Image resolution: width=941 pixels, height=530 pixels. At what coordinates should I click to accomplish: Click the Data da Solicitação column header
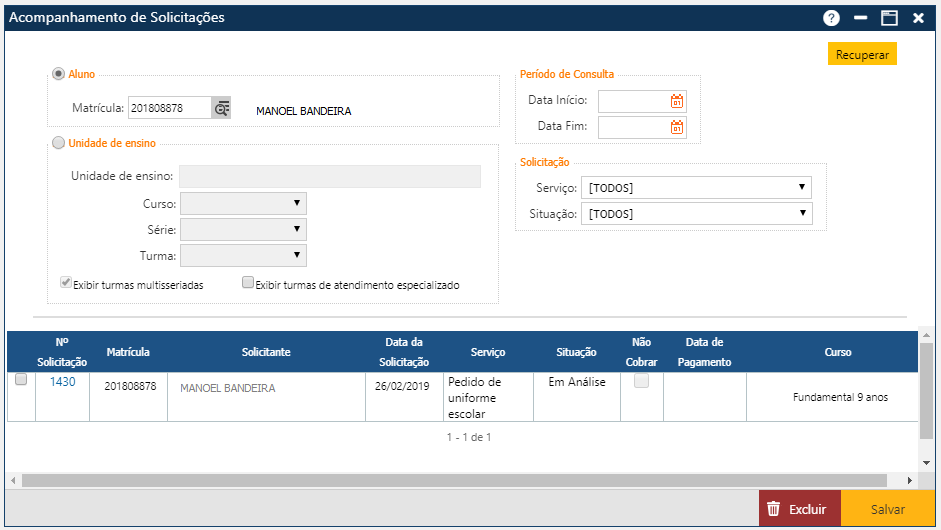(404, 352)
